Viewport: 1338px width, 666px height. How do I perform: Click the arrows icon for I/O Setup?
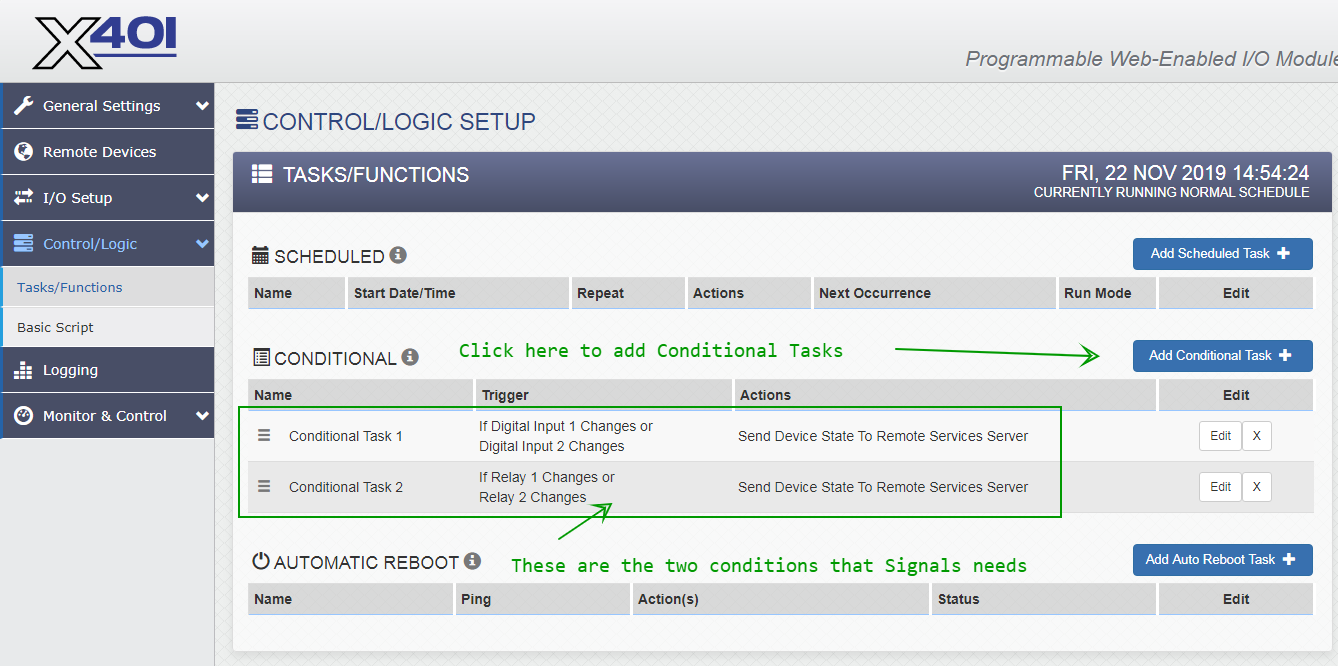(22, 197)
